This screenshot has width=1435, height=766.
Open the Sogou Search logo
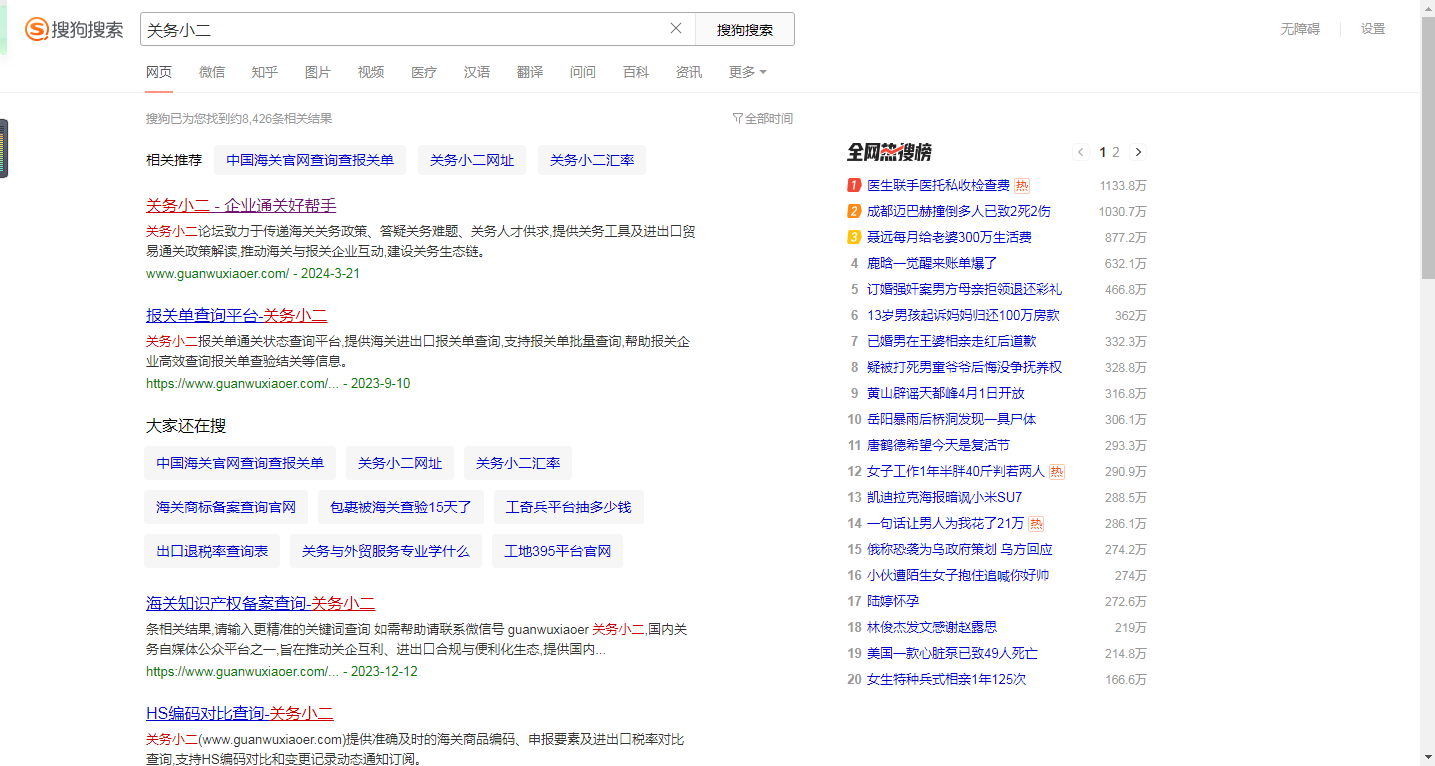point(74,29)
